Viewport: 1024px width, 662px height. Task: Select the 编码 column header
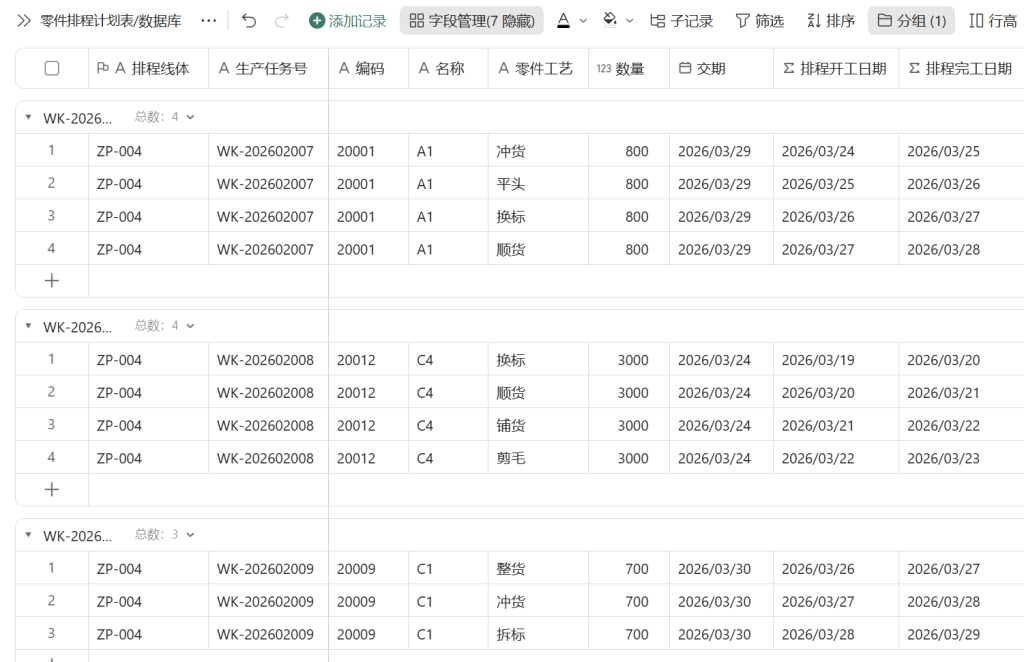(368, 68)
